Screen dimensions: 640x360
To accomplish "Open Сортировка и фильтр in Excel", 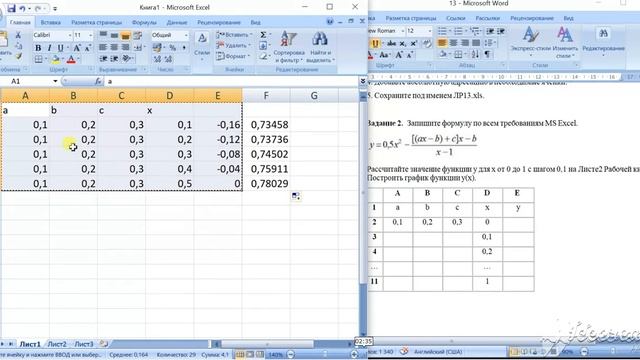I will 289,47.
